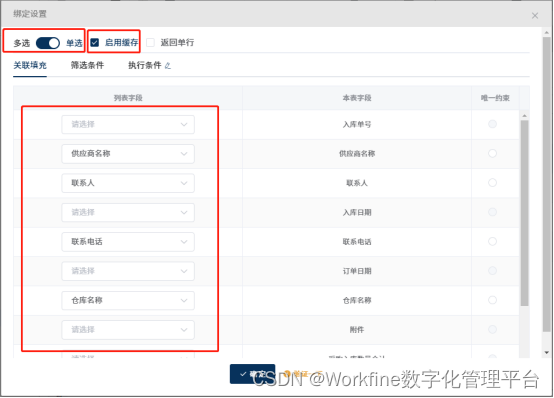Open the 供应商名称 list field dropdown
The image size is (554, 398).
tap(128, 154)
